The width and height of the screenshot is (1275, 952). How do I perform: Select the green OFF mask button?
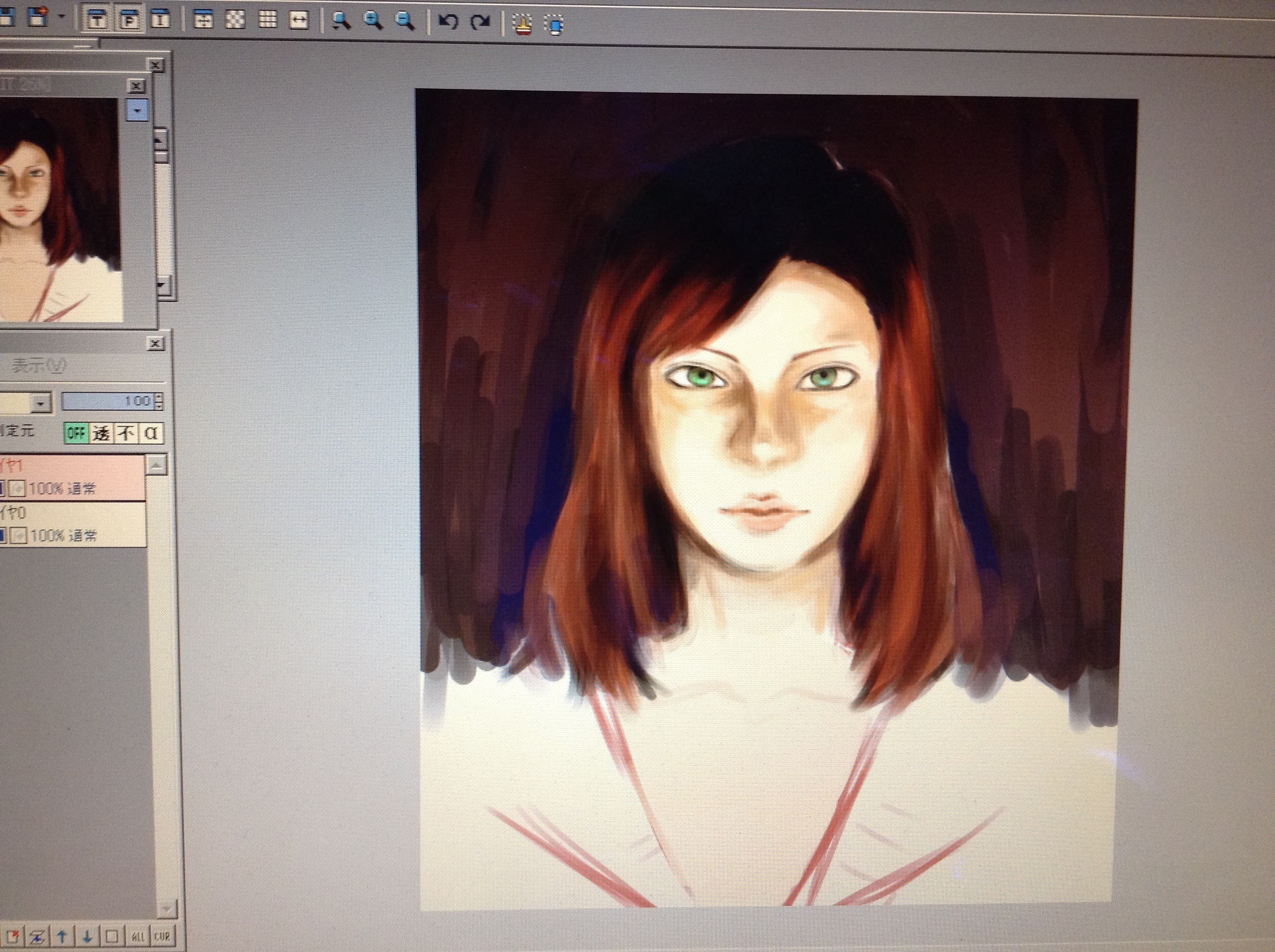click(76, 433)
